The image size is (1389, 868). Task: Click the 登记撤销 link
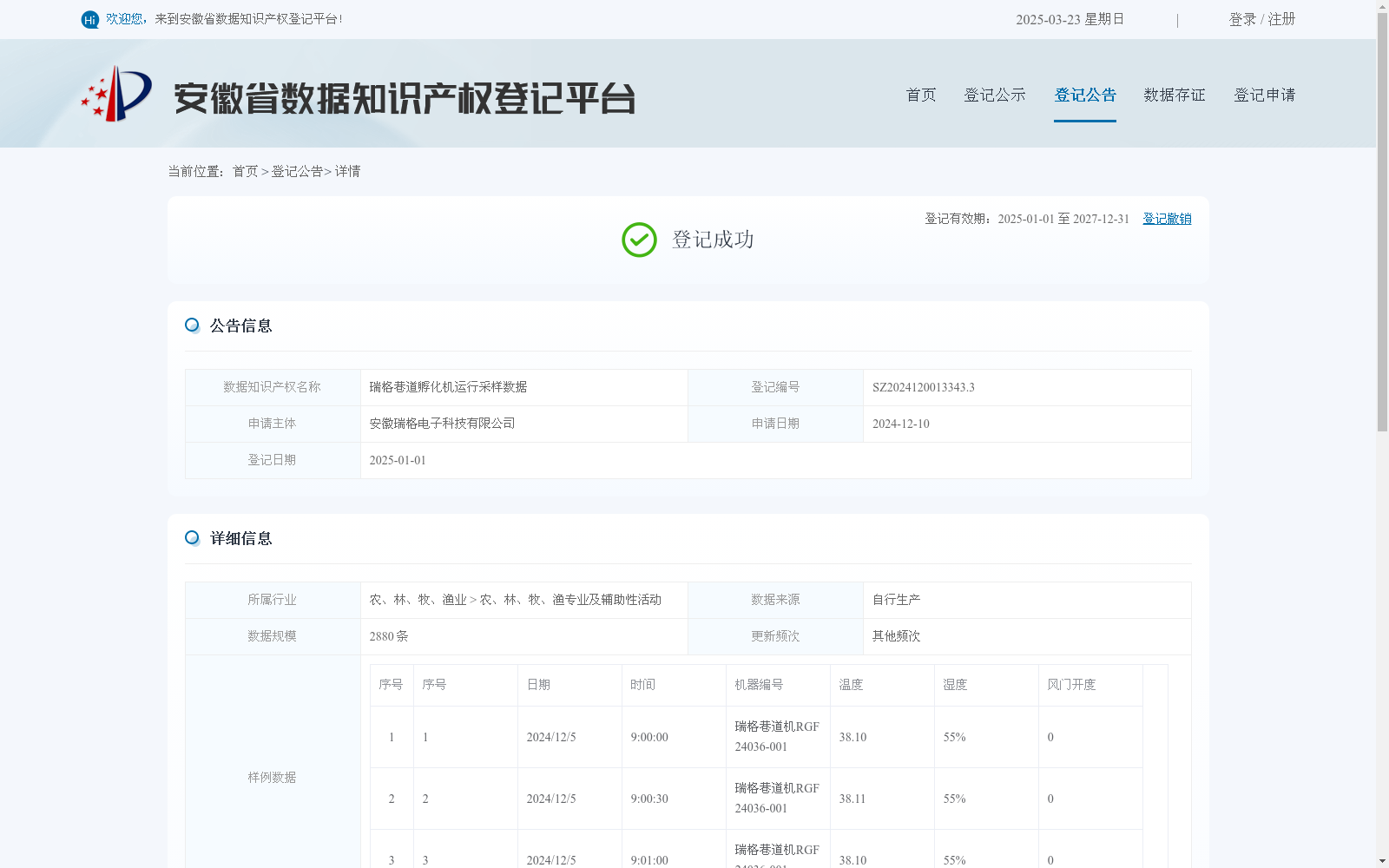pos(1167,219)
